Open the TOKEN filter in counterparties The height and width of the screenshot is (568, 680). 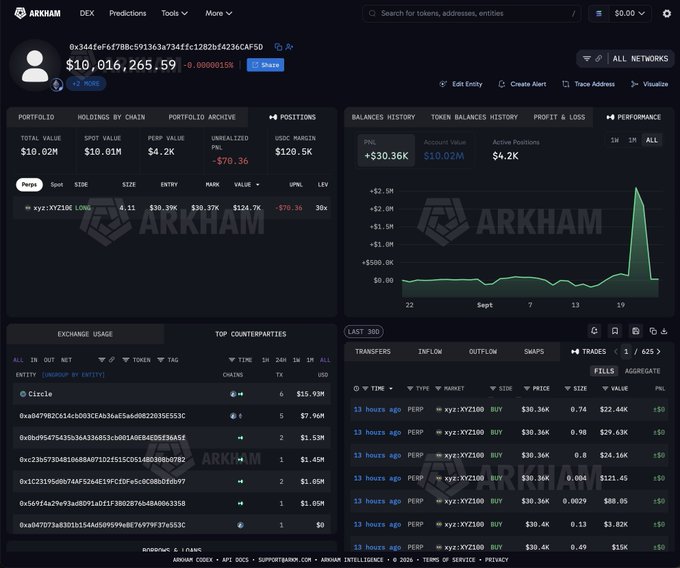coord(136,360)
